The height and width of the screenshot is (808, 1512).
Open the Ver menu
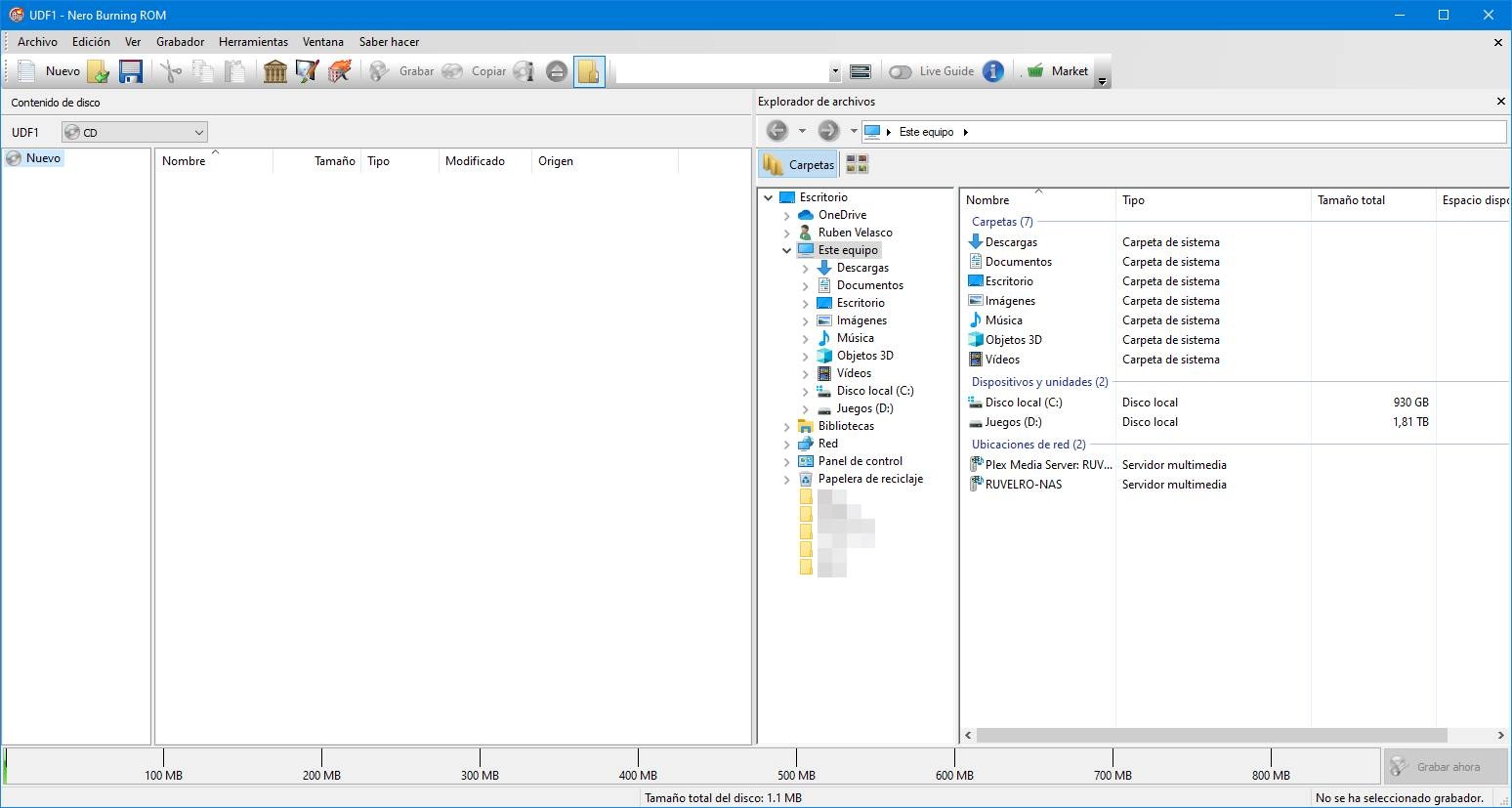(x=133, y=42)
